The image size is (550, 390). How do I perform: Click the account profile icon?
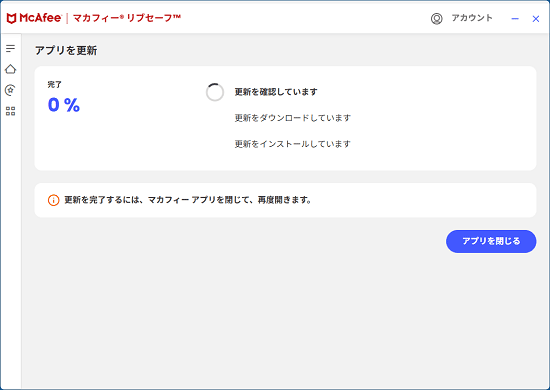pyautogui.click(x=437, y=19)
